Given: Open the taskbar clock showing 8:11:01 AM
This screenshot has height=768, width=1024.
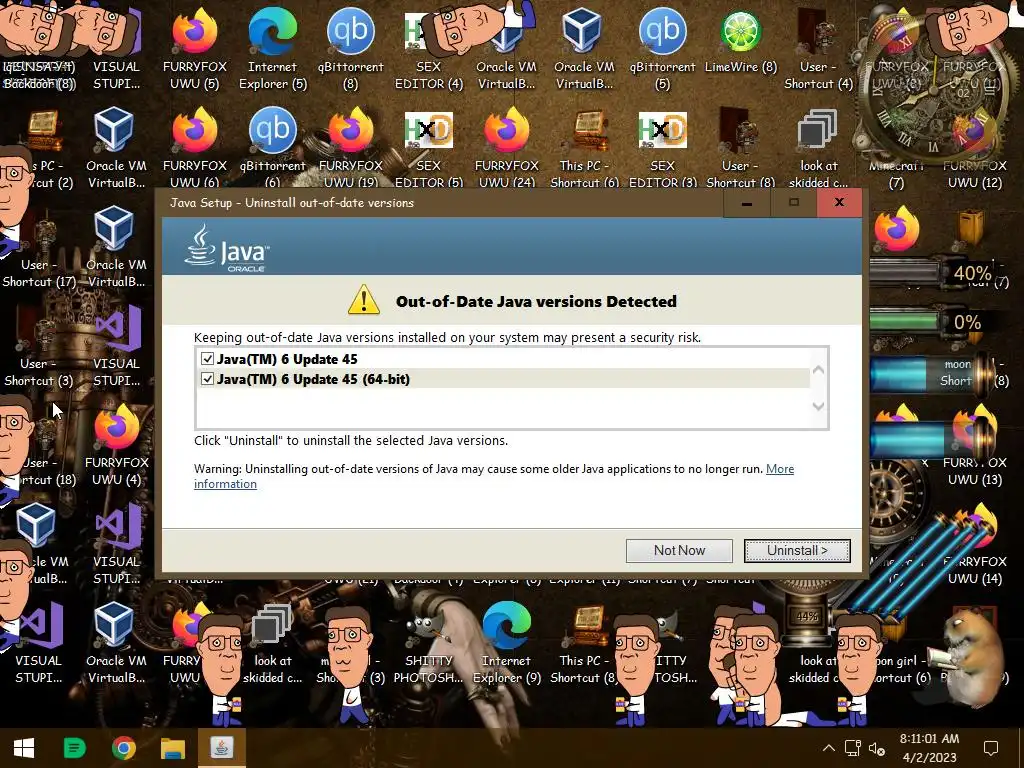Looking at the screenshot, I should click(x=929, y=748).
